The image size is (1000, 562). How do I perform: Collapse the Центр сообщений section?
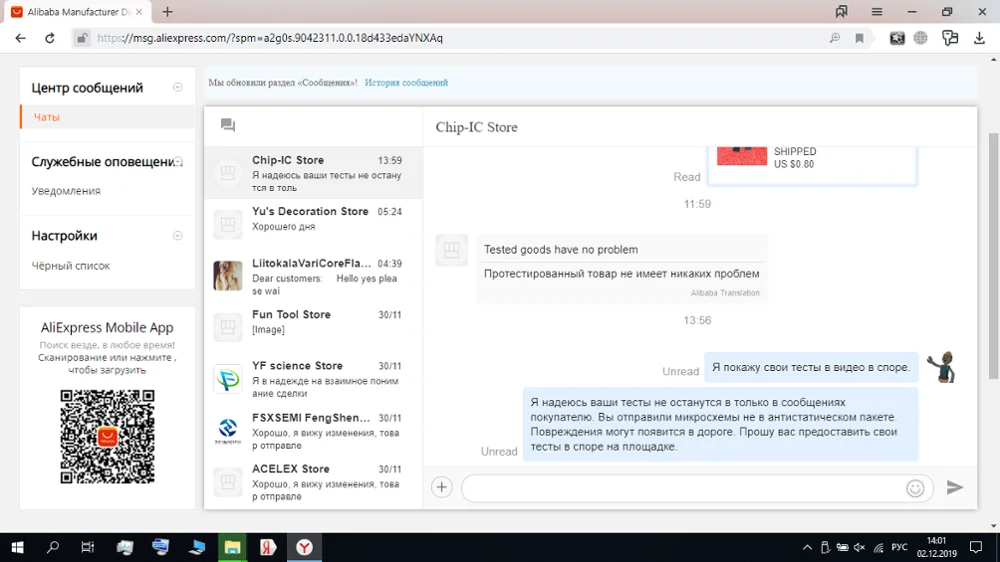(178, 87)
